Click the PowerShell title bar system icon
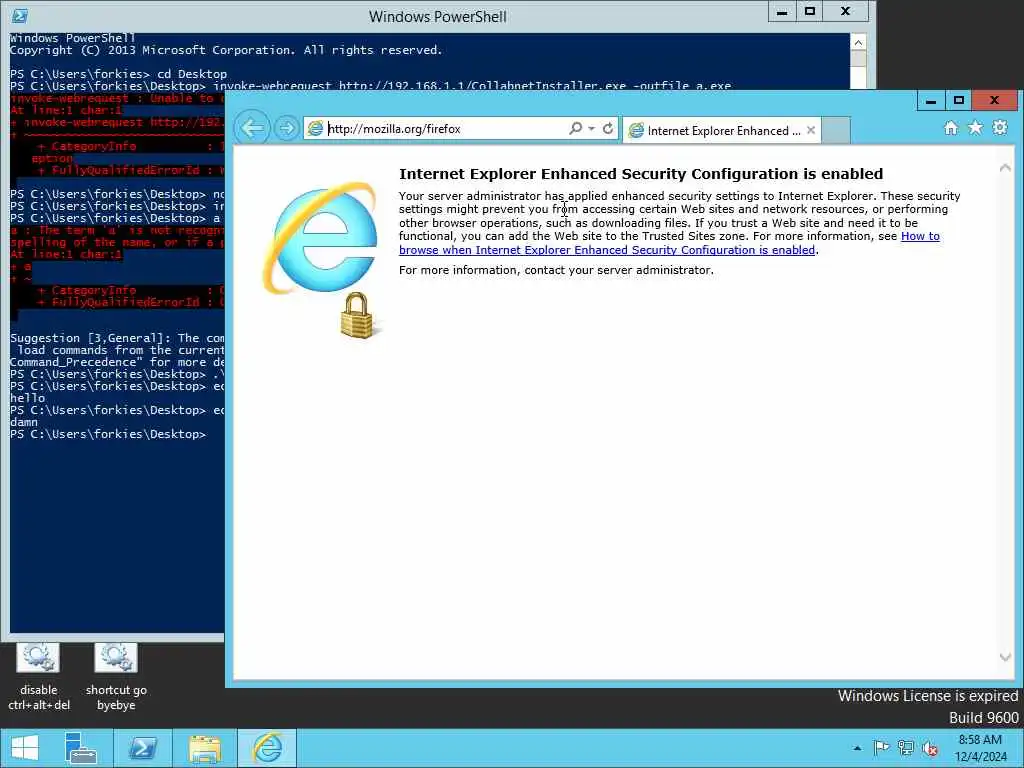This screenshot has height=768, width=1024. [19, 16]
